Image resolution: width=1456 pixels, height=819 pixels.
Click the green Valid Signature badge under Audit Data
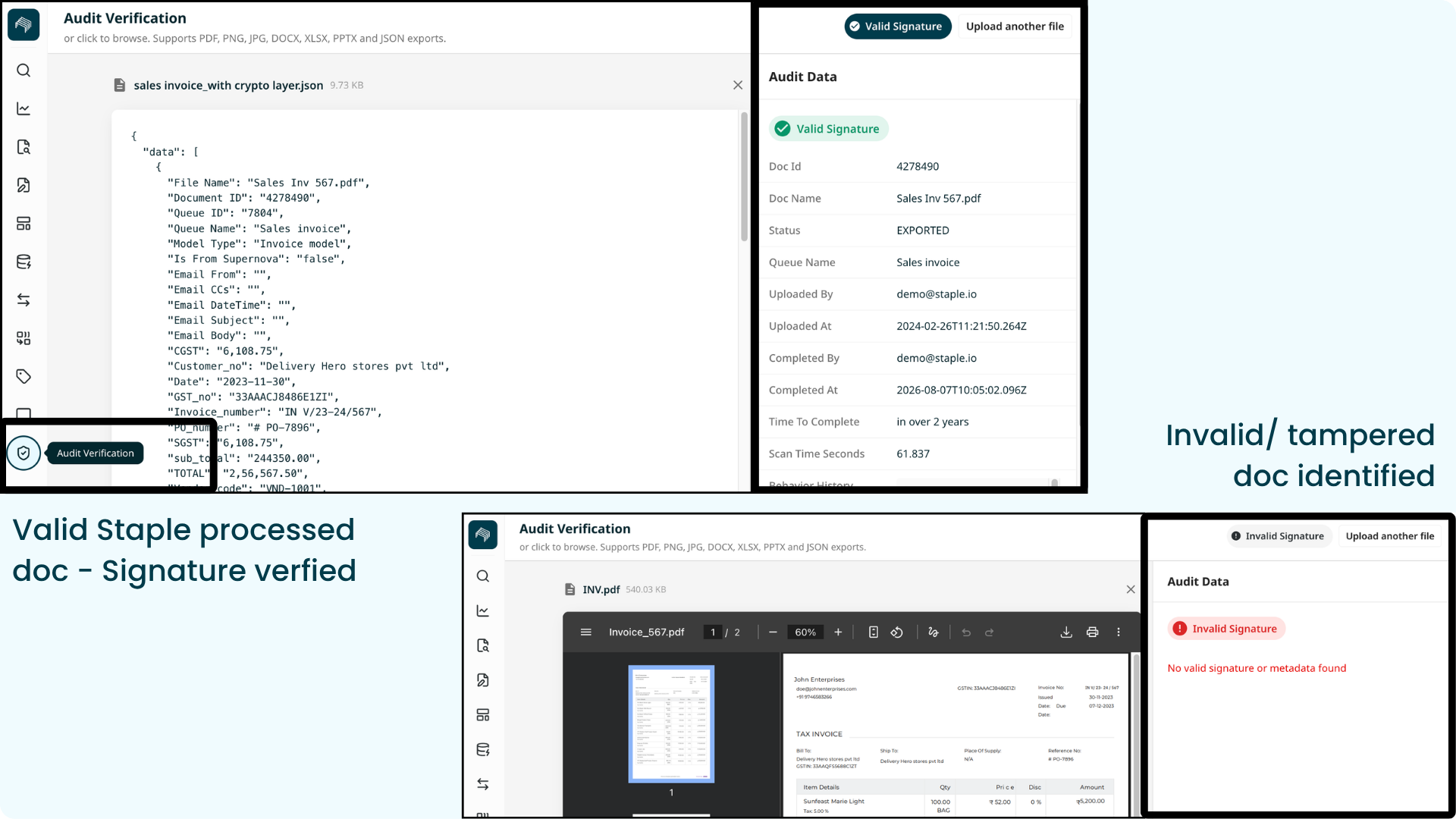coord(829,129)
